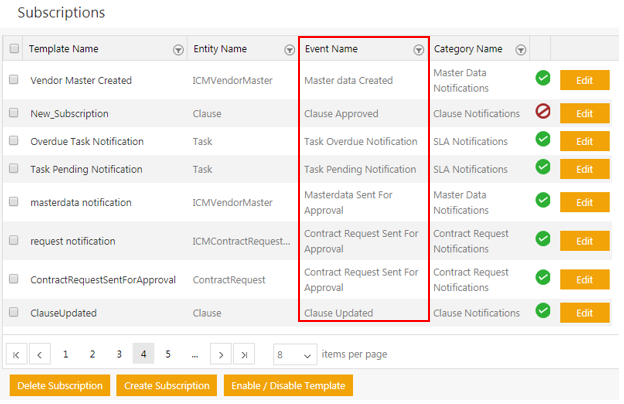Click the Event Name column filter icon

pos(418,49)
